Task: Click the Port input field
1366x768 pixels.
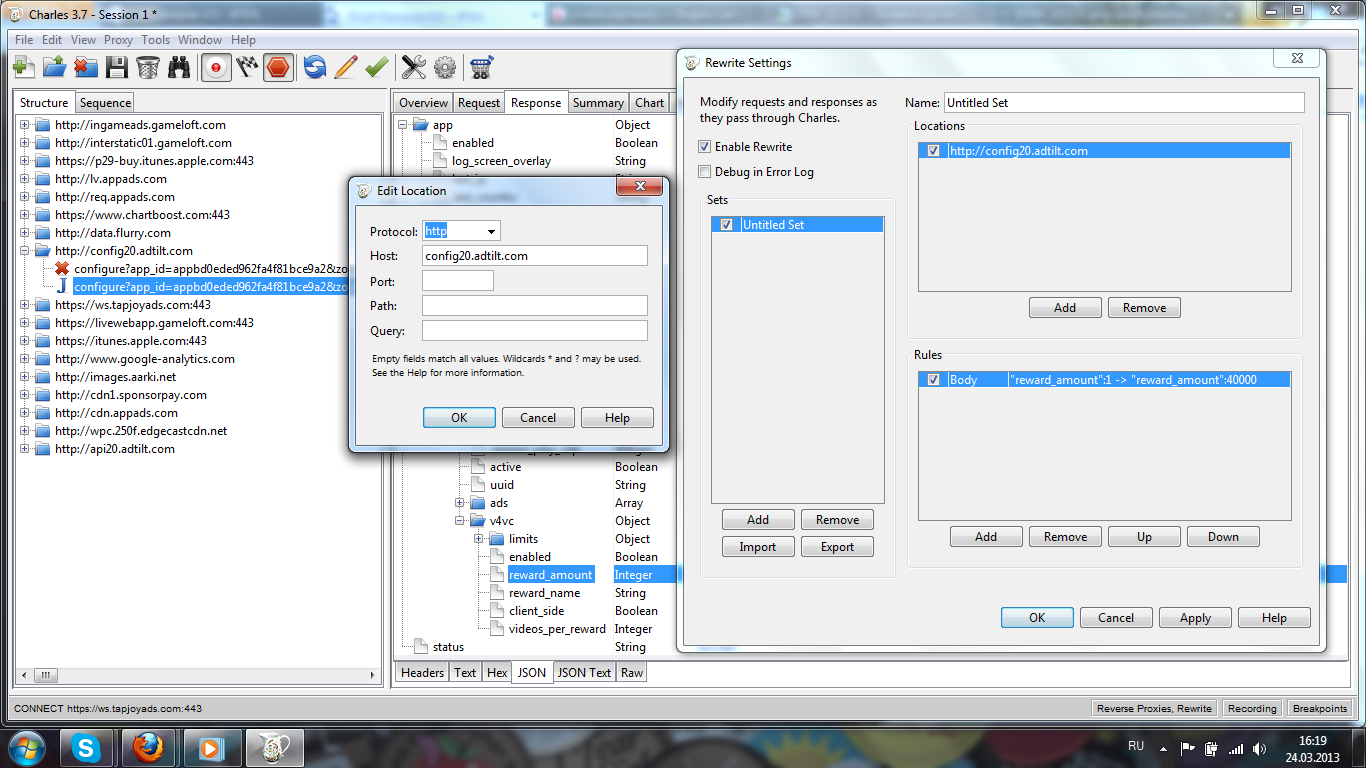Action: pyautogui.click(x=458, y=281)
